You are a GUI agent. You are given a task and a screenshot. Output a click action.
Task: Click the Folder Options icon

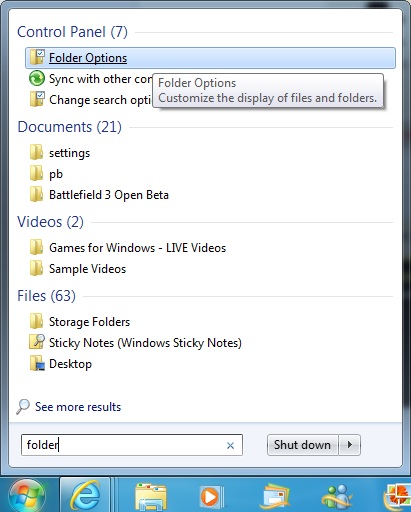(x=36, y=57)
